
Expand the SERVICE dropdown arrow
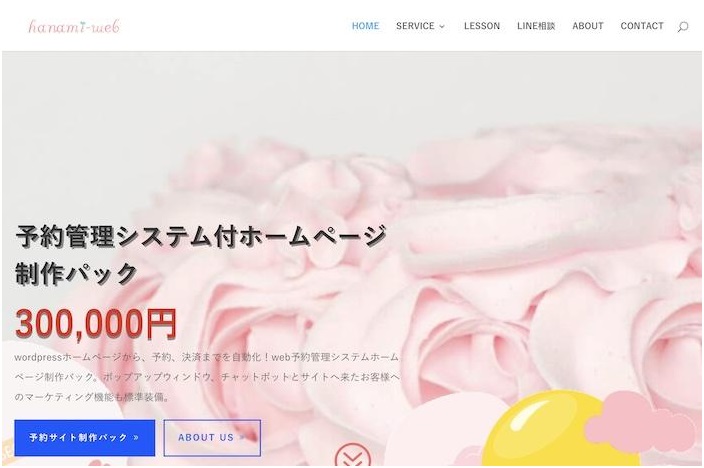click(x=442, y=26)
